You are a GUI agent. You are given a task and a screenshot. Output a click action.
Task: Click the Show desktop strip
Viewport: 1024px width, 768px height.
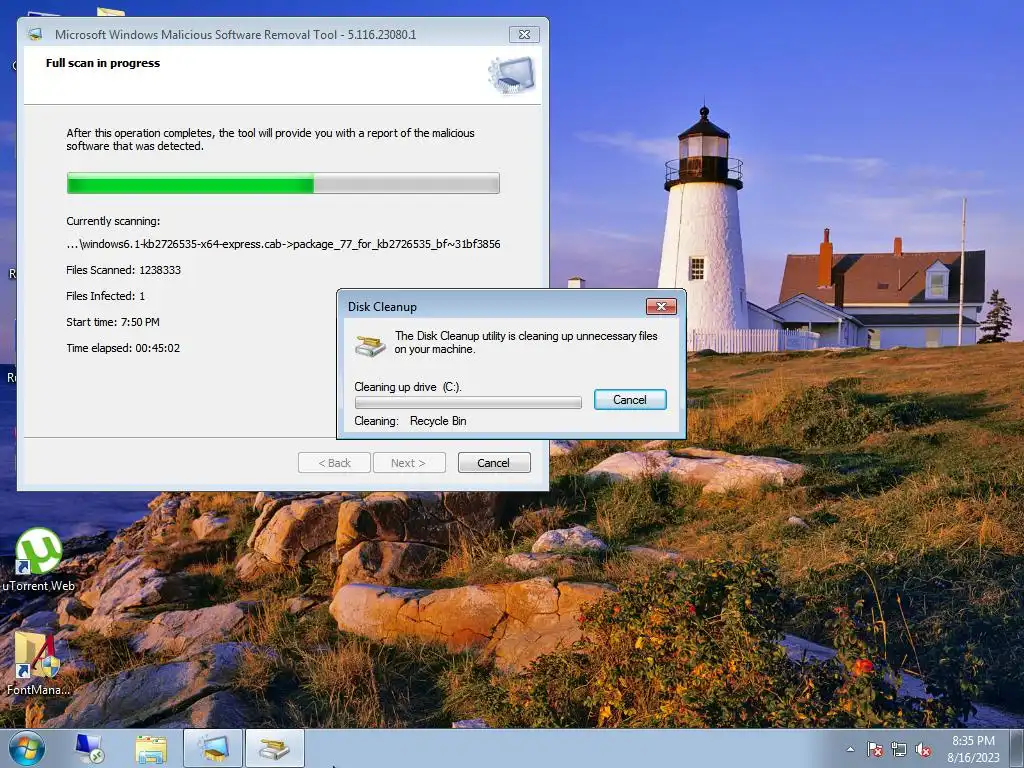coord(1017,748)
